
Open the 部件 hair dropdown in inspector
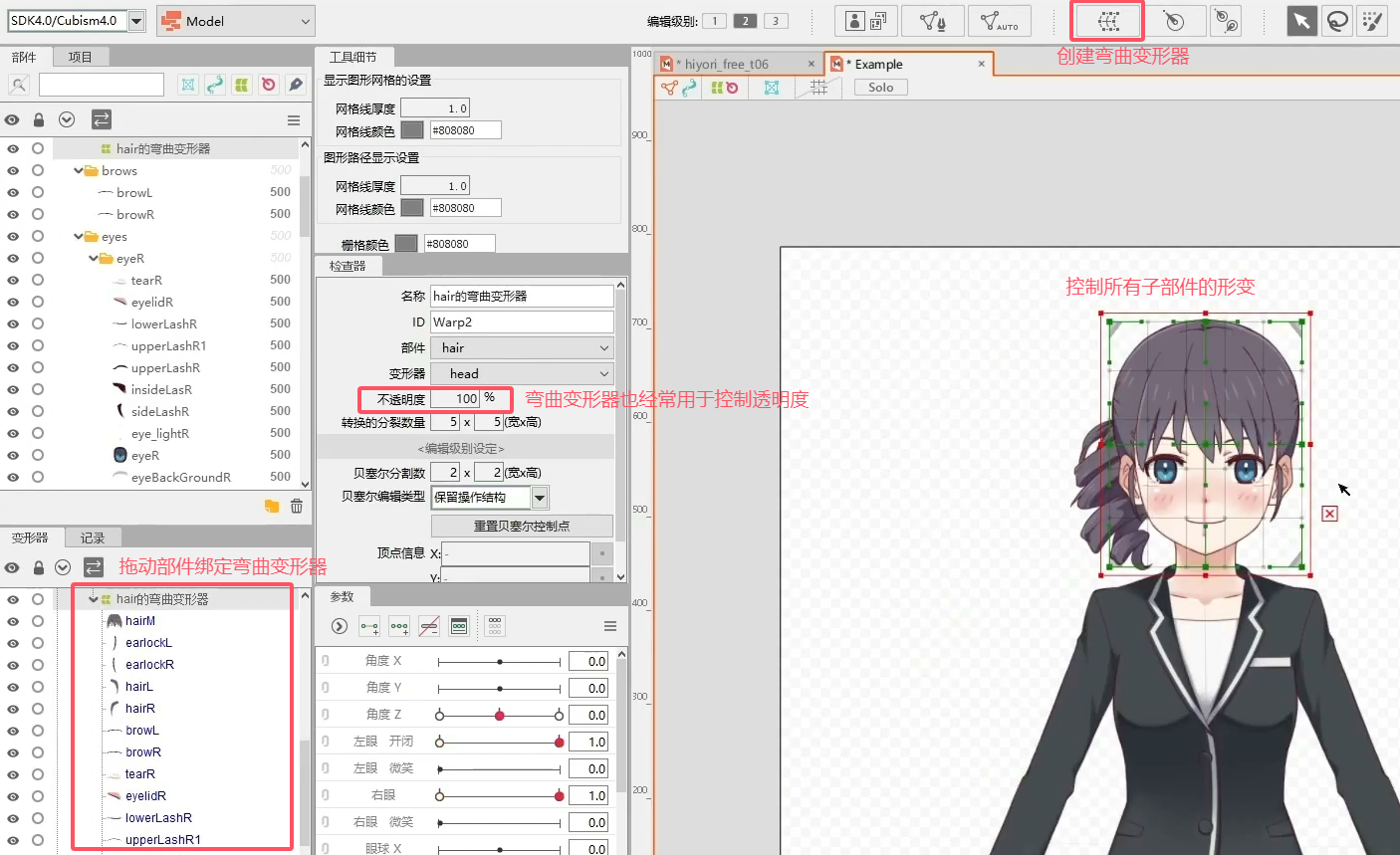(x=522, y=347)
